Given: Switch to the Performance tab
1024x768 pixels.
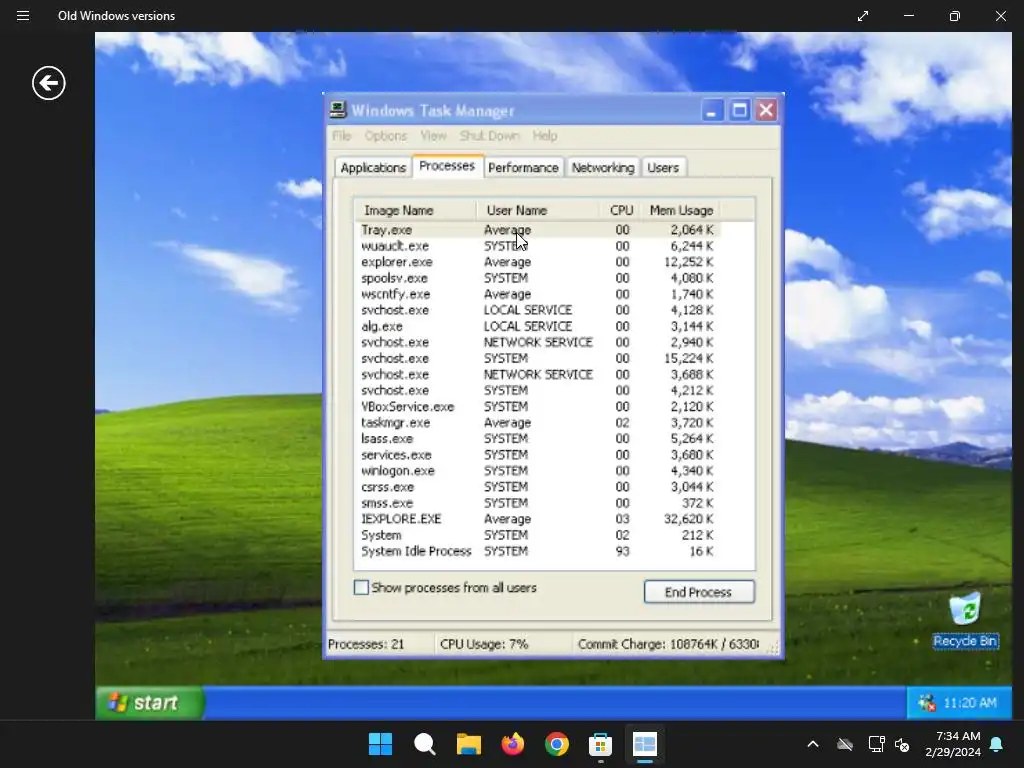Looking at the screenshot, I should pos(523,168).
